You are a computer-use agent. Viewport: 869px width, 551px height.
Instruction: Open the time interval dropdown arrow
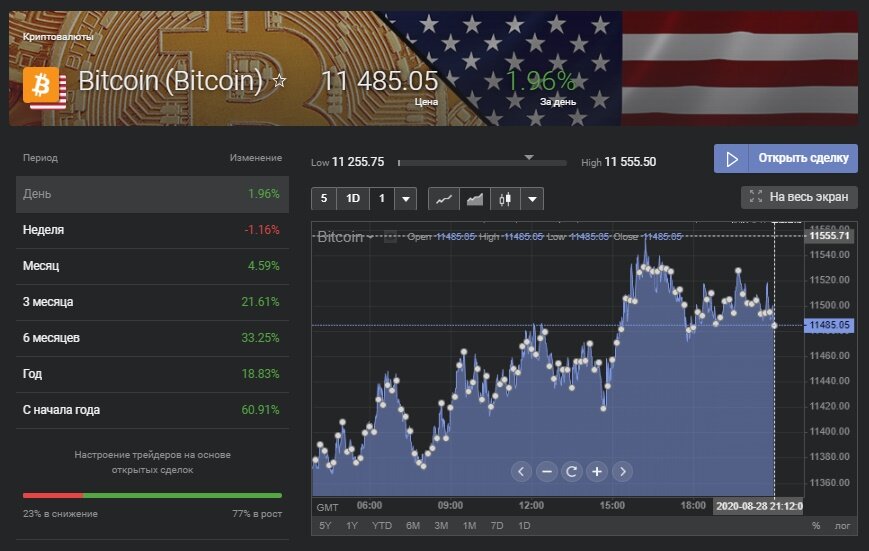(405, 198)
